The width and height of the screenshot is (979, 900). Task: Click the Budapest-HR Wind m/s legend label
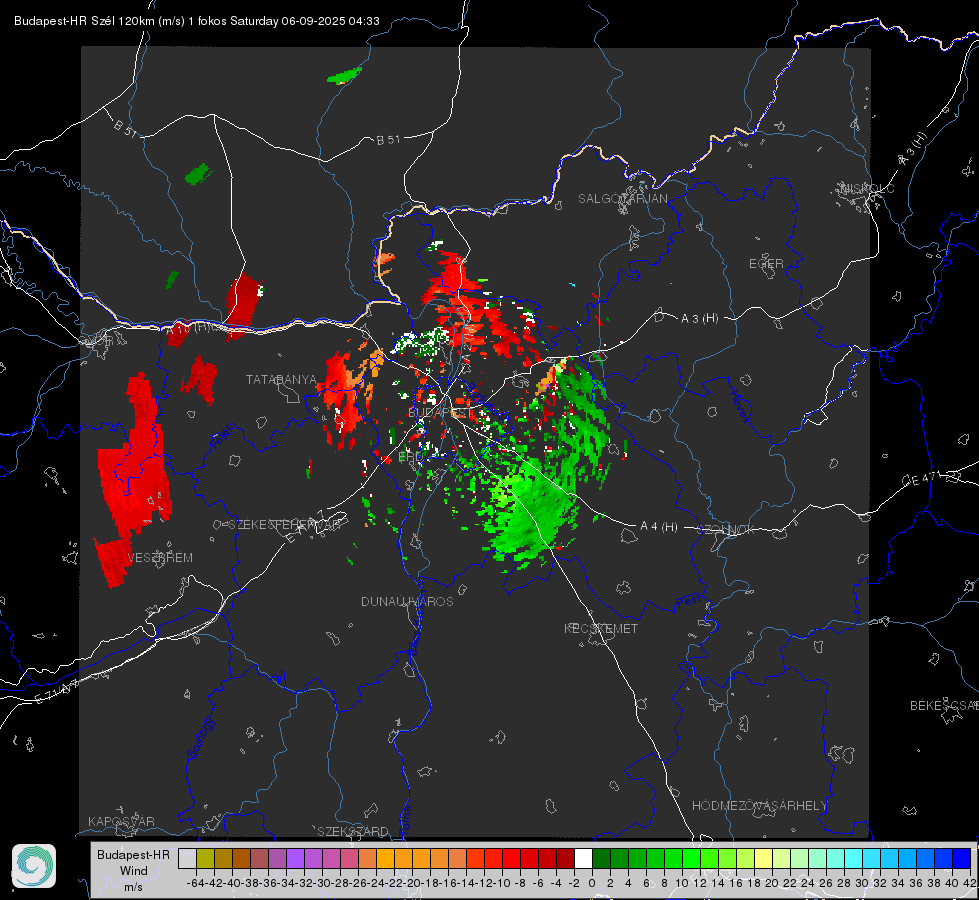click(x=133, y=870)
